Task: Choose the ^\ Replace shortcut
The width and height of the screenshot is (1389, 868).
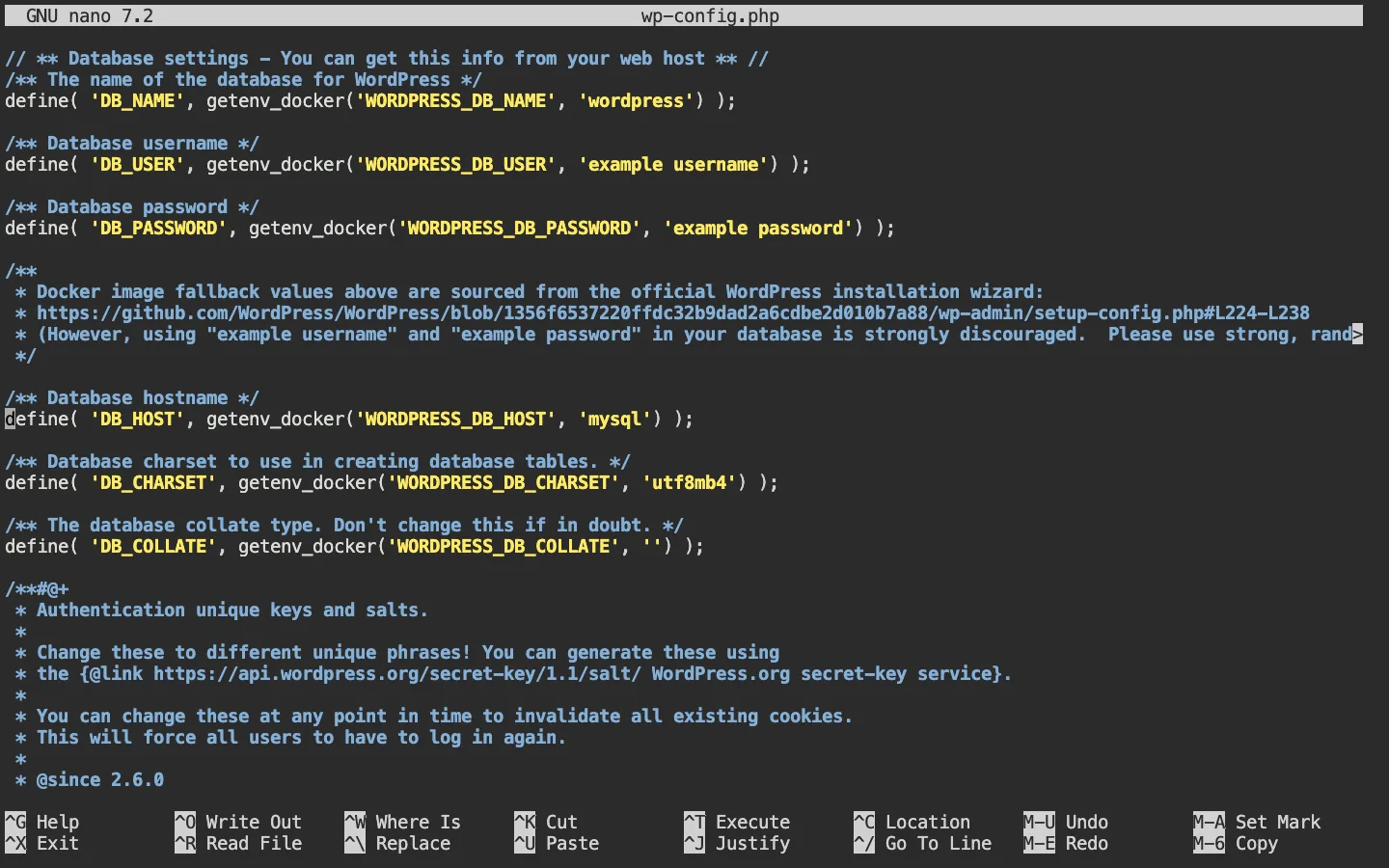Action: [397, 843]
